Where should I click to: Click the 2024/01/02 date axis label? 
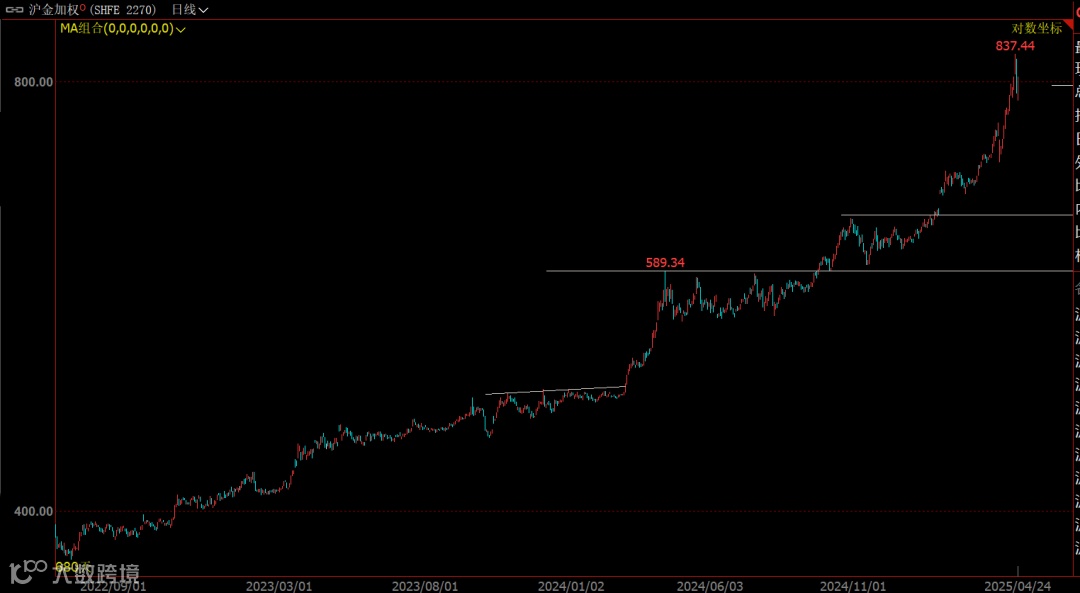(x=571, y=586)
